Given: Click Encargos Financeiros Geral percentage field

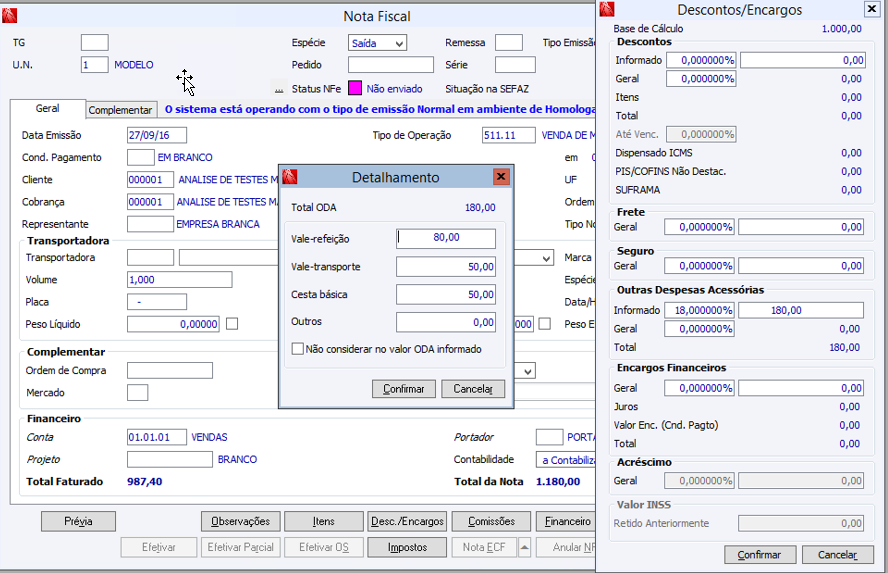Looking at the screenshot, I should [699, 388].
